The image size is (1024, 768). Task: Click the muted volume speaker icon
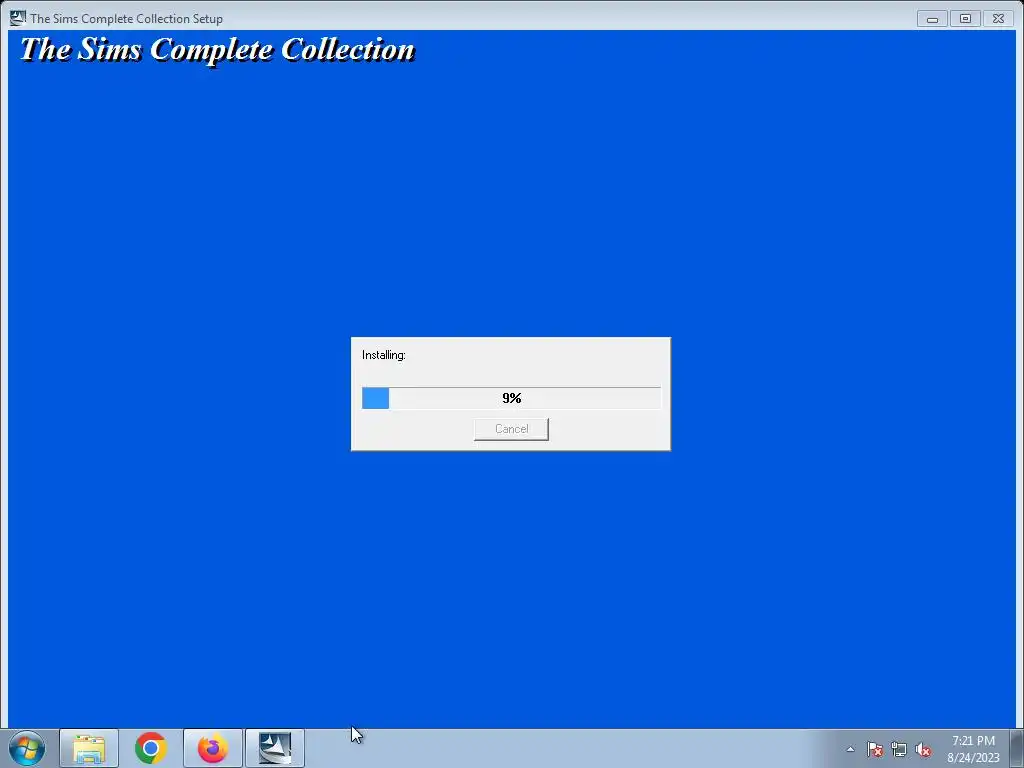pyautogui.click(x=923, y=749)
